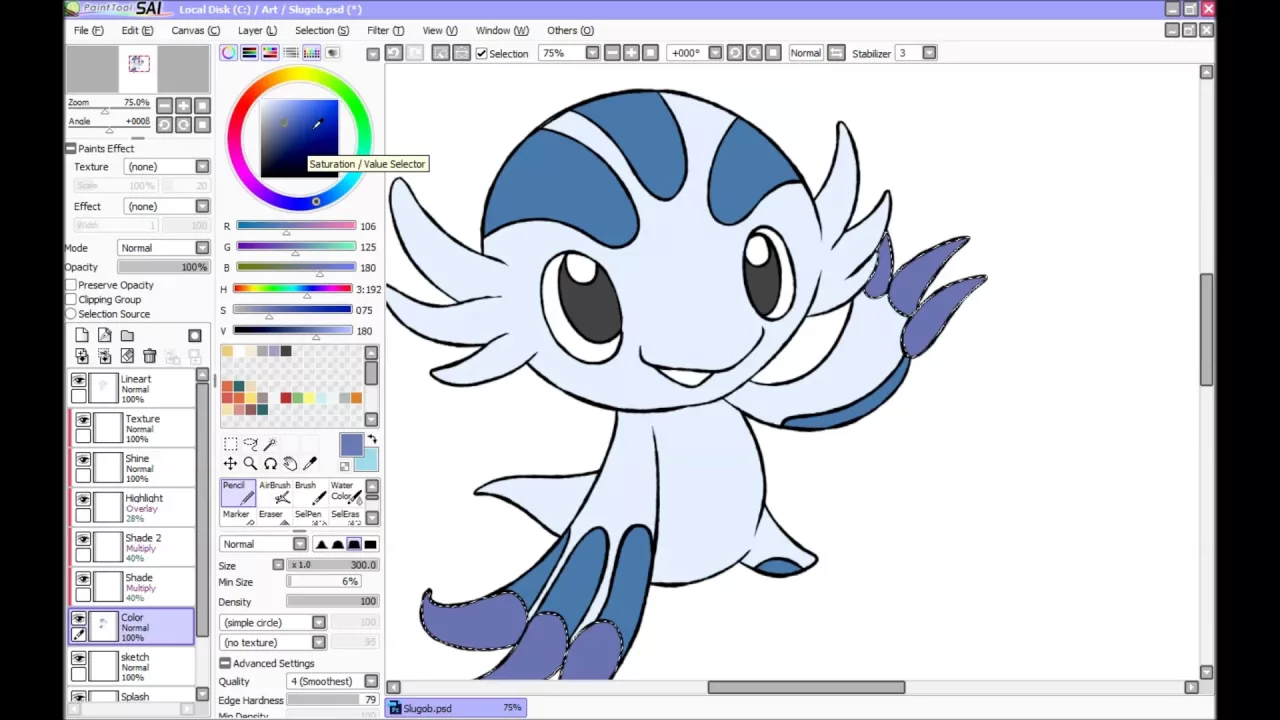This screenshot has width=1280, height=720.
Task: Open the rotation angle dropdown in toolbar
Action: pyautogui.click(x=715, y=53)
